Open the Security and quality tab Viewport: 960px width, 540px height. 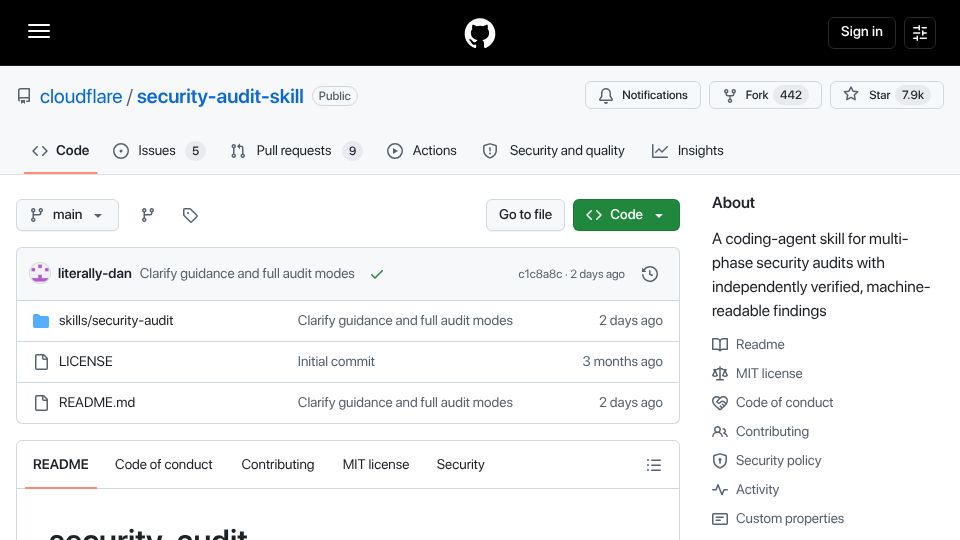tap(553, 151)
